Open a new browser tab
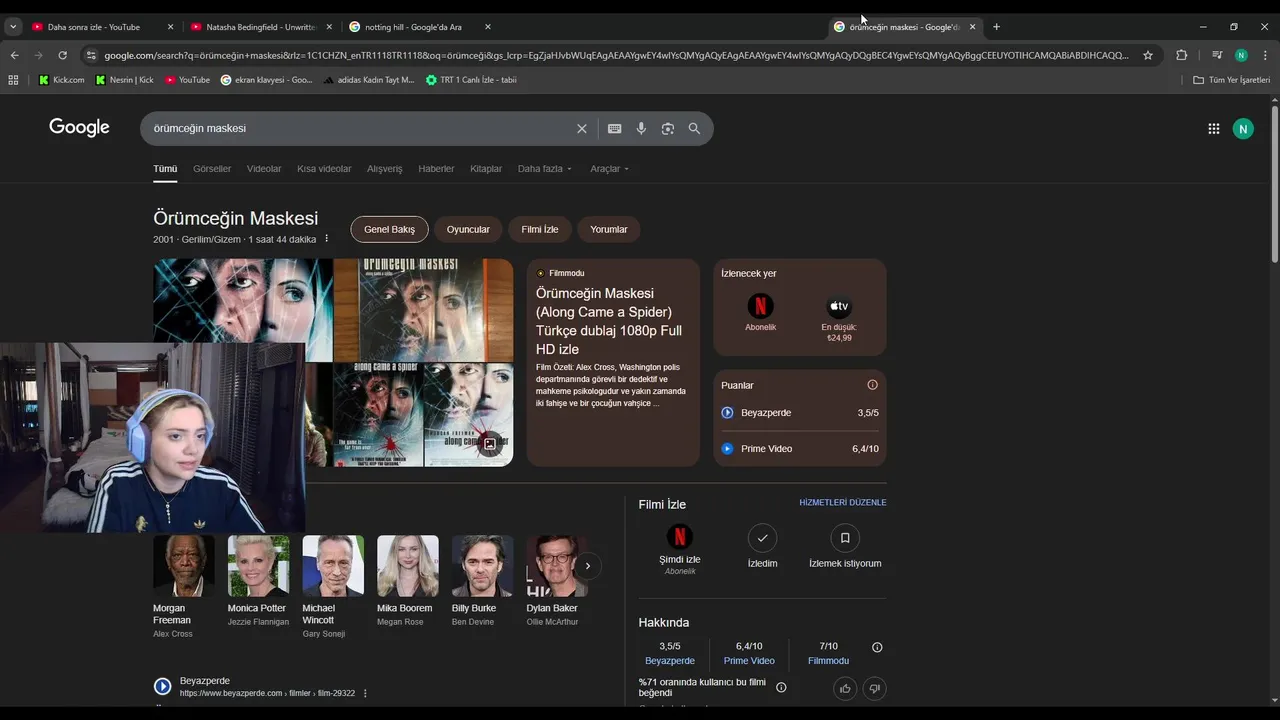Viewport: 1280px width, 720px height. (x=996, y=27)
